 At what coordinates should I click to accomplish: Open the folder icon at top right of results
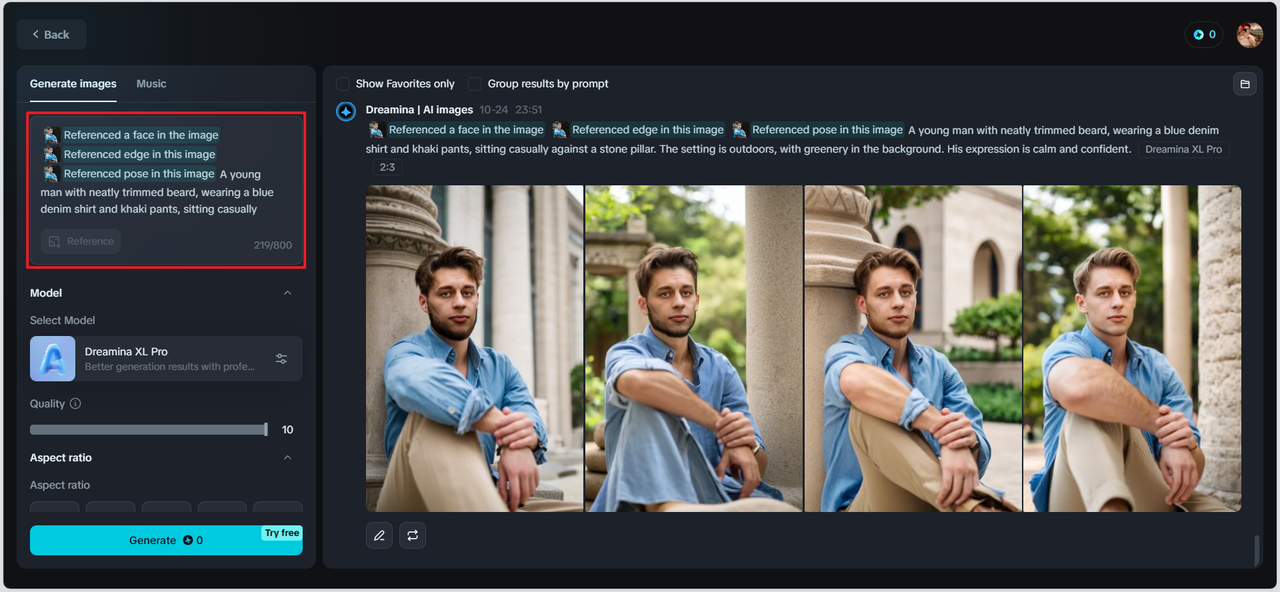tap(1245, 84)
